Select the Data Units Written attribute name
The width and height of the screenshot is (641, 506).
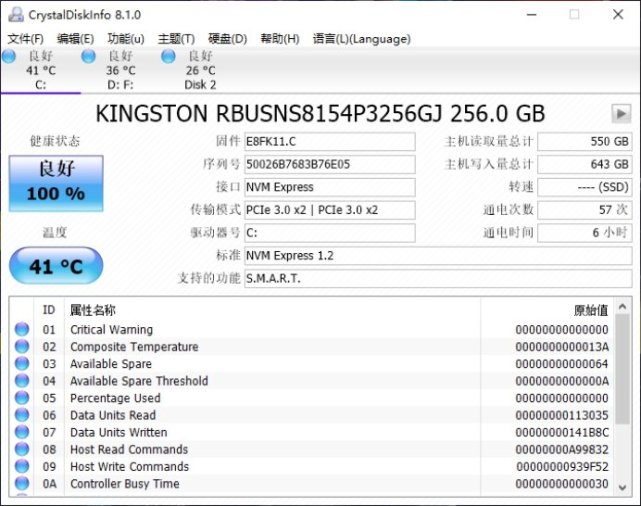tap(119, 432)
